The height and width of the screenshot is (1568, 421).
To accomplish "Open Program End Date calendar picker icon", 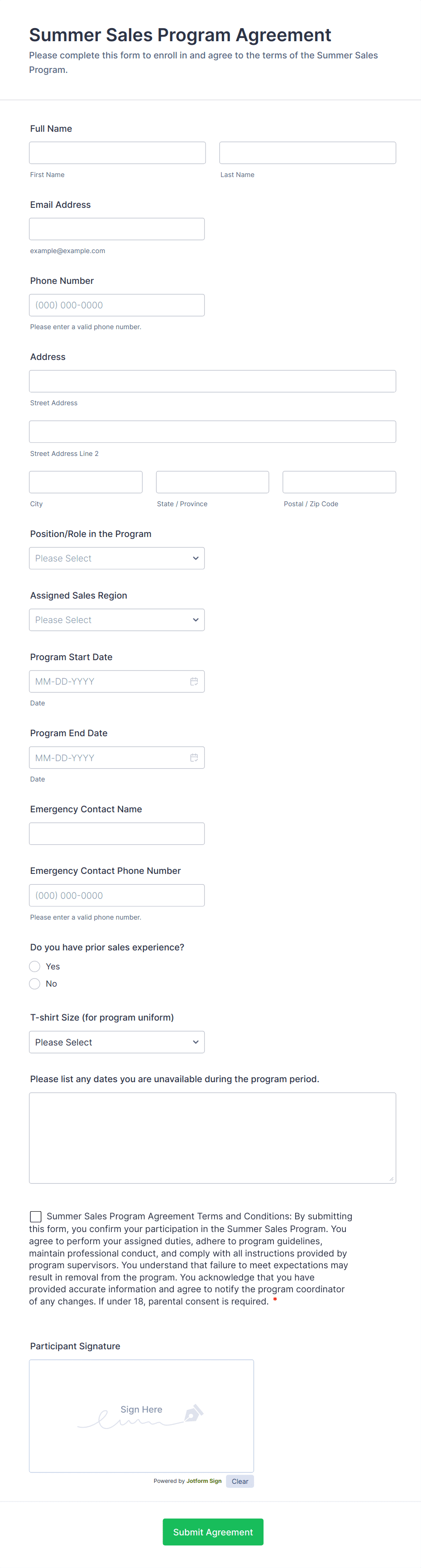I will click(x=194, y=757).
